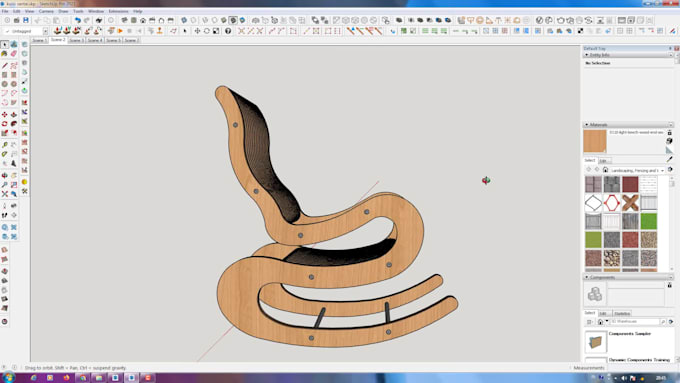
Task: Activate the Scale tool
Action: coord(4,133)
